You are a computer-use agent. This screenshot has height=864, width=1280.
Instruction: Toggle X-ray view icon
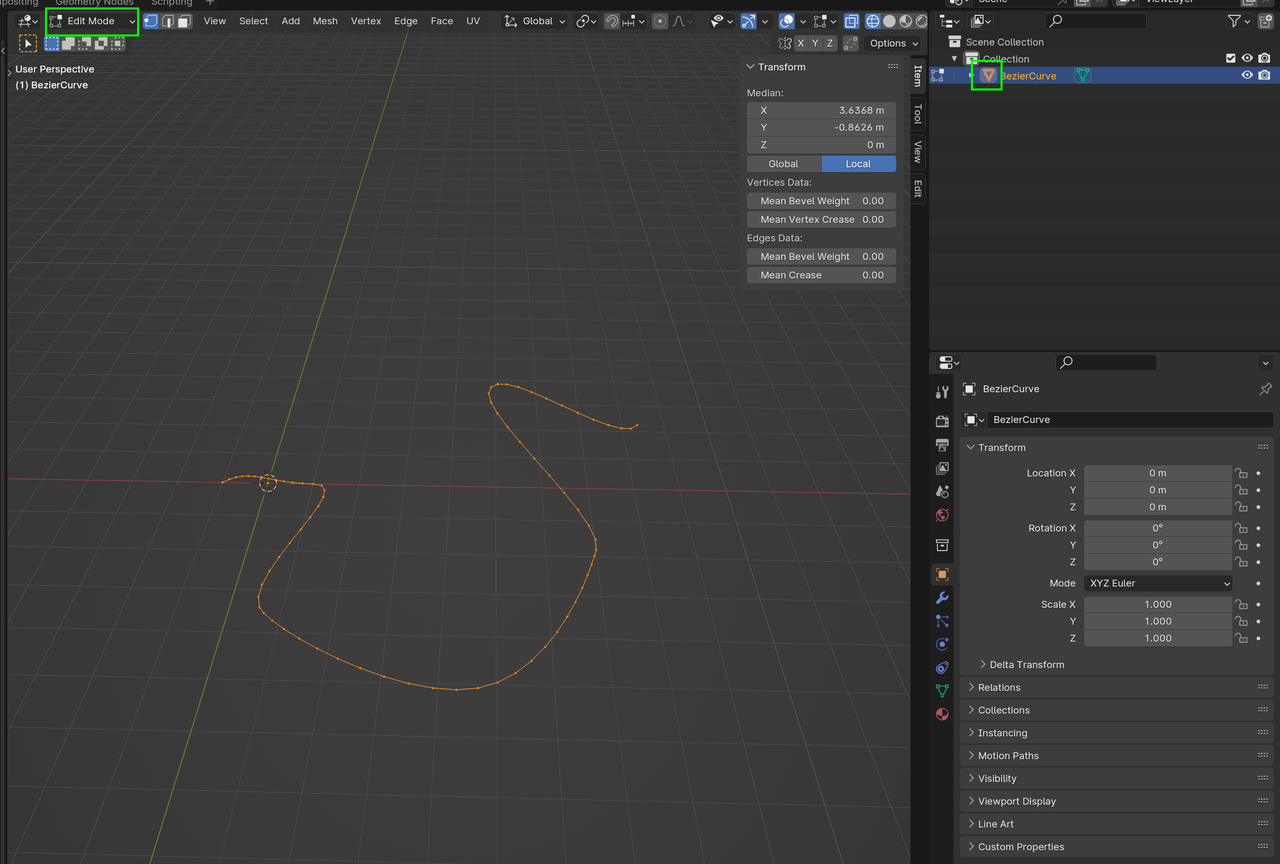coord(851,21)
